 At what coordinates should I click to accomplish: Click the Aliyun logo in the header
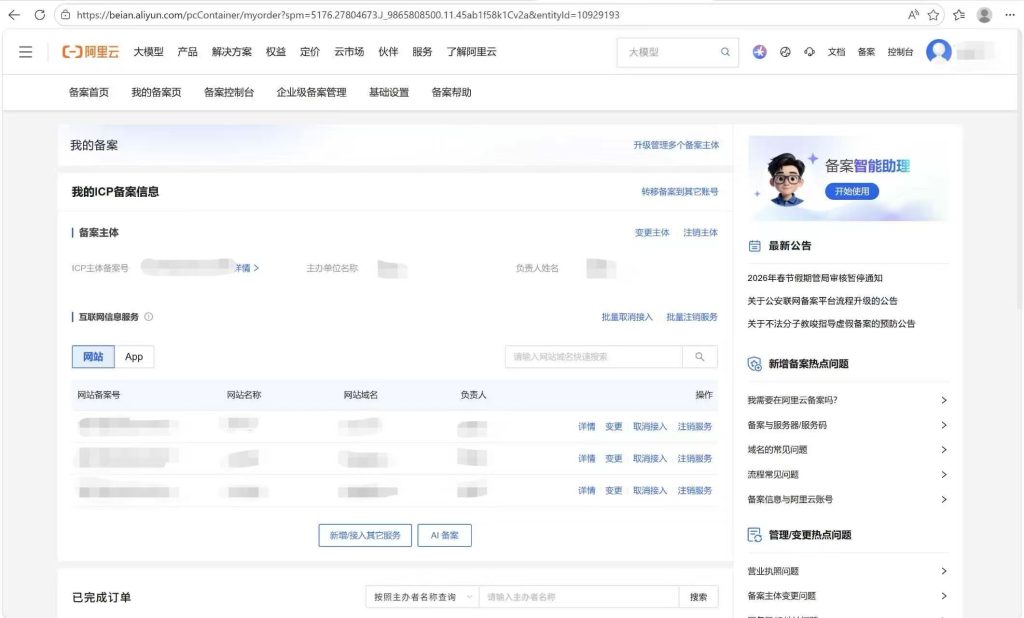[91, 52]
